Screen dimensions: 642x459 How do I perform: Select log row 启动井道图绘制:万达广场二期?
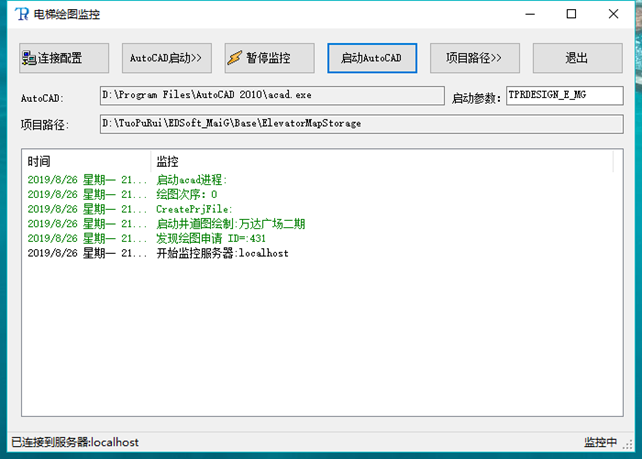pos(228,224)
